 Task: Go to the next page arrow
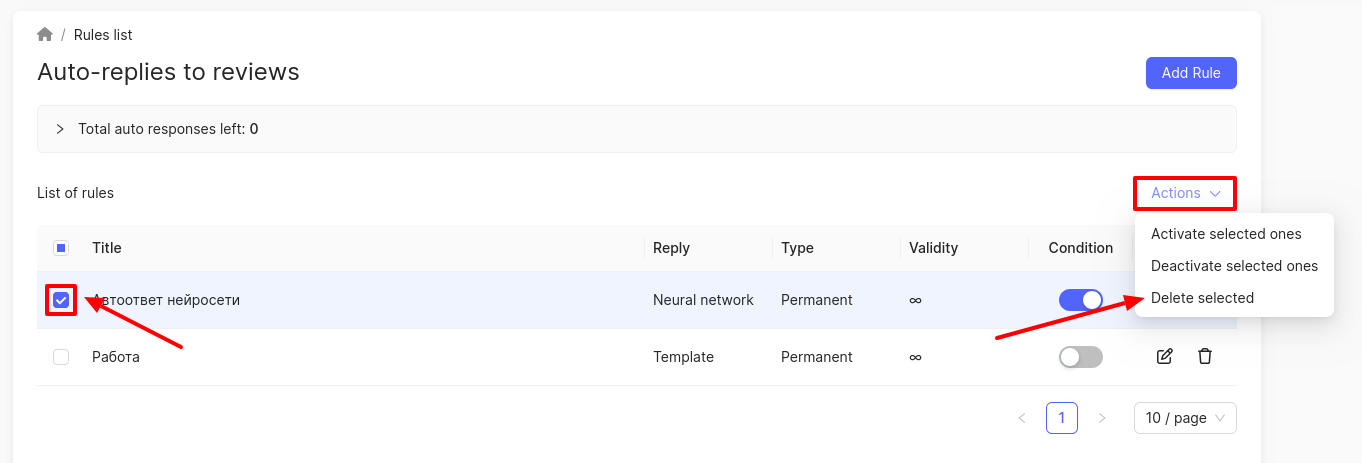point(1102,418)
